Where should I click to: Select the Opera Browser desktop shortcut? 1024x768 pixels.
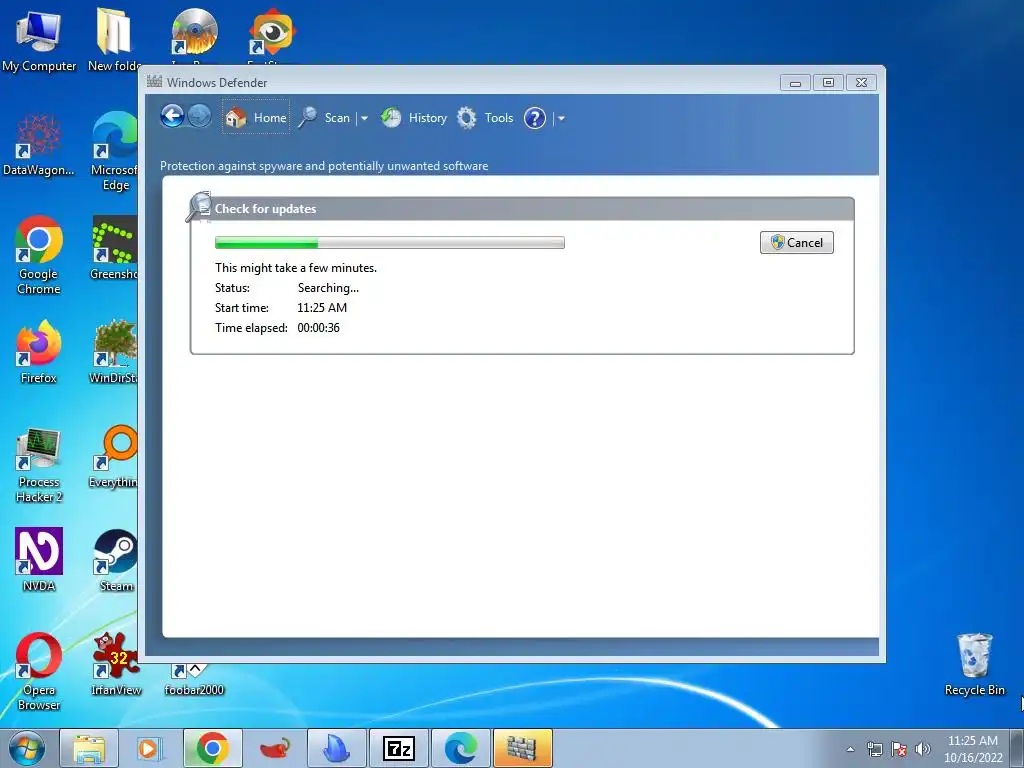39,671
